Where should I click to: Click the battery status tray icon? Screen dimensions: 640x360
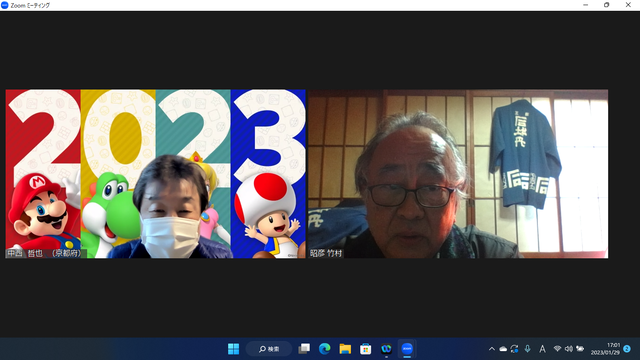tap(580, 349)
